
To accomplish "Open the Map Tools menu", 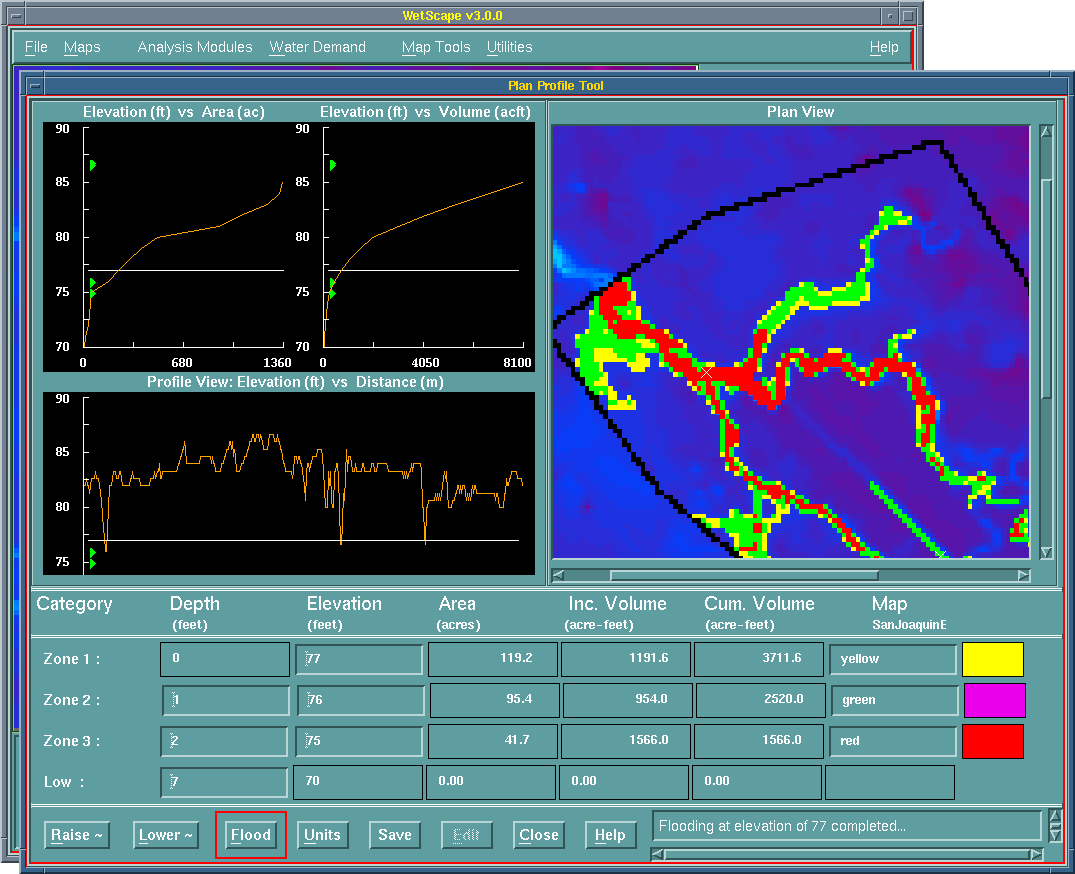I will pyautogui.click(x=436, y=47).
